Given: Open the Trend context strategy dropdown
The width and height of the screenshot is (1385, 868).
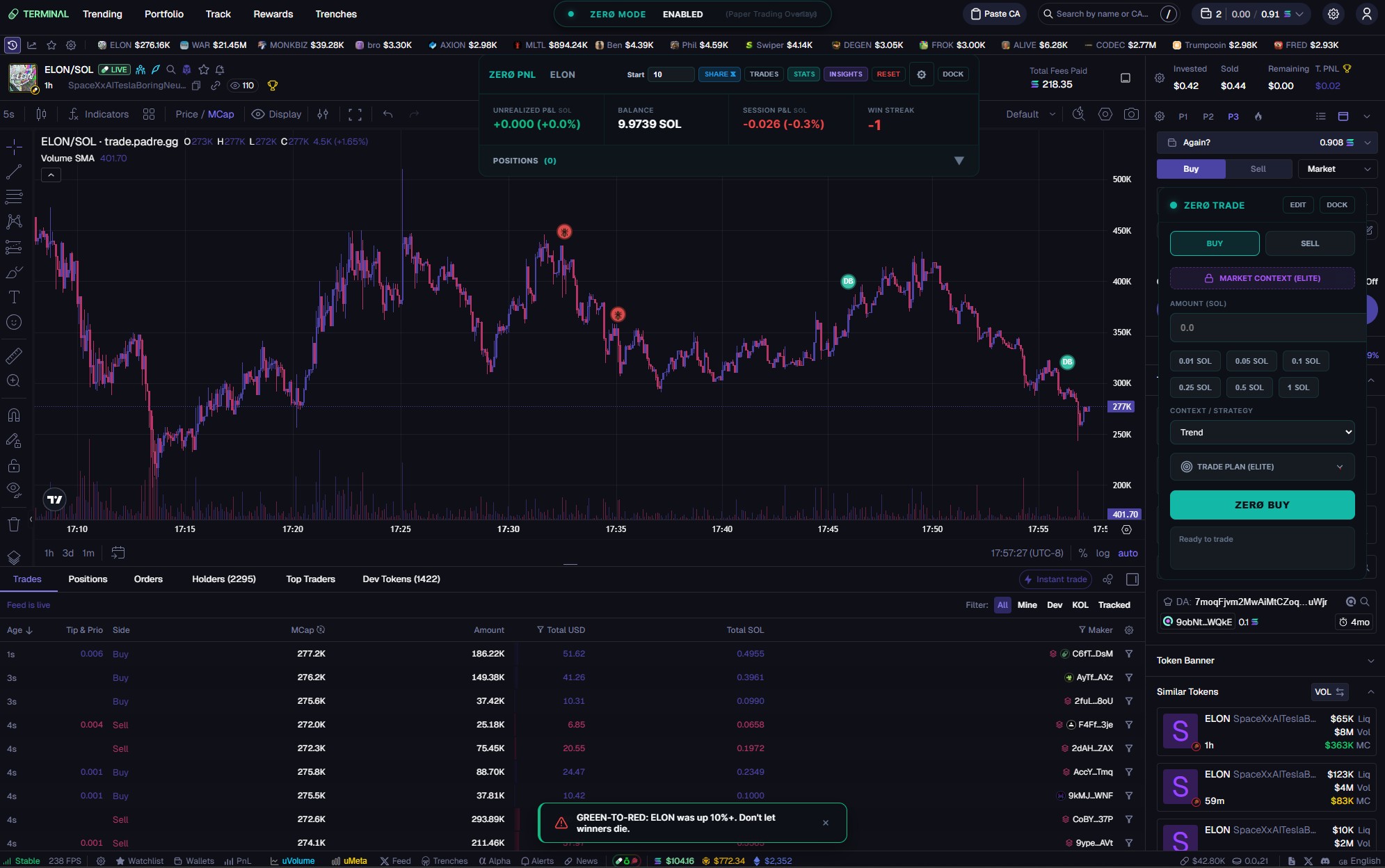Looking at the screenshot, I should [x=1262, y=433].
